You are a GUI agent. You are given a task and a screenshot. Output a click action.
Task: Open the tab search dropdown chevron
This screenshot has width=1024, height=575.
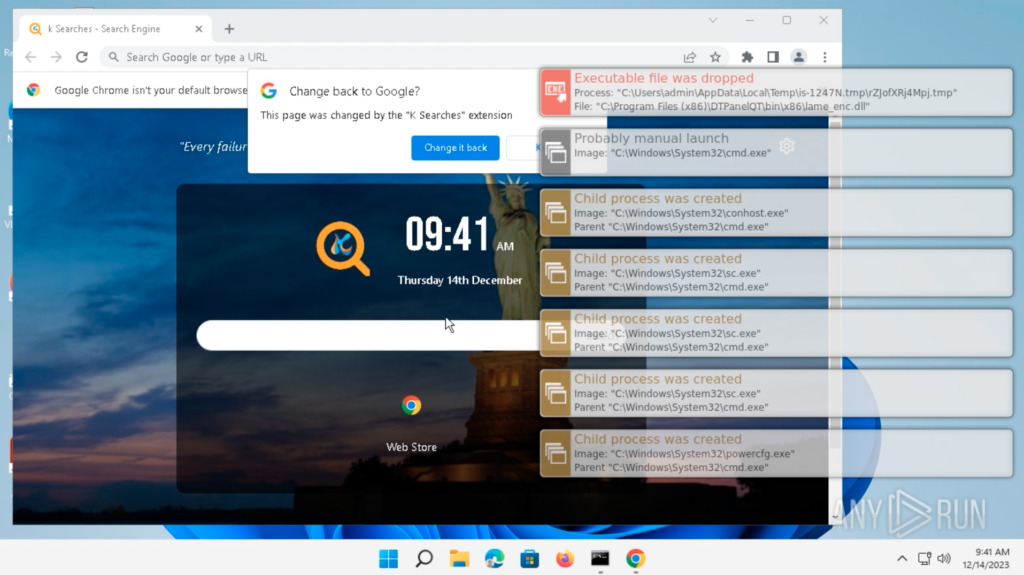[713, 20]
